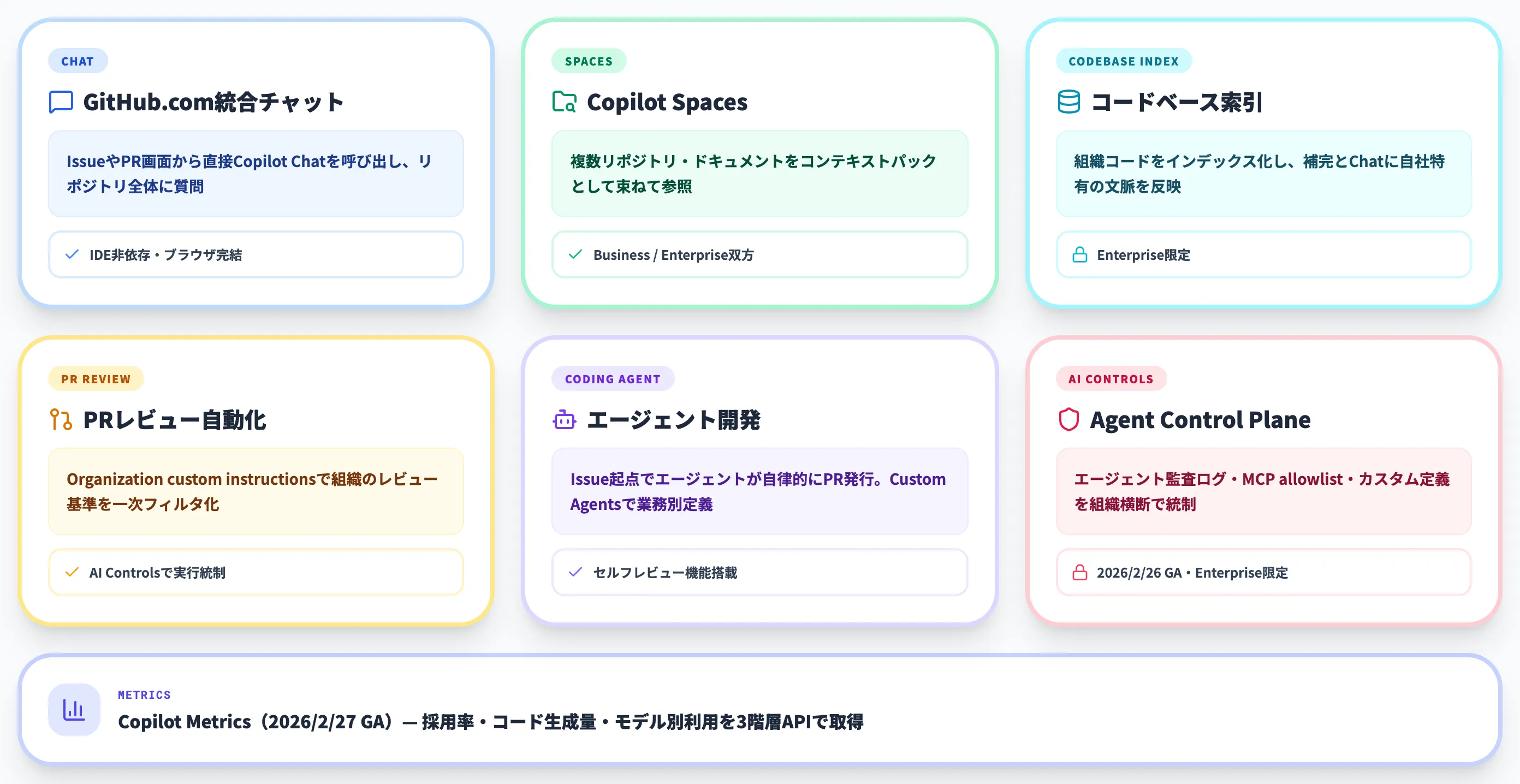This screenshot has width=1520, height=784.
Task: Click the lock icon next to 2026/2/26 GA
Action: pos(1080,572)
